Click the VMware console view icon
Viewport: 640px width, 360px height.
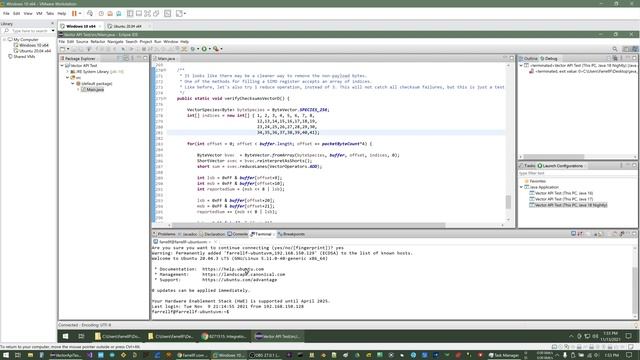pos(167,13)
